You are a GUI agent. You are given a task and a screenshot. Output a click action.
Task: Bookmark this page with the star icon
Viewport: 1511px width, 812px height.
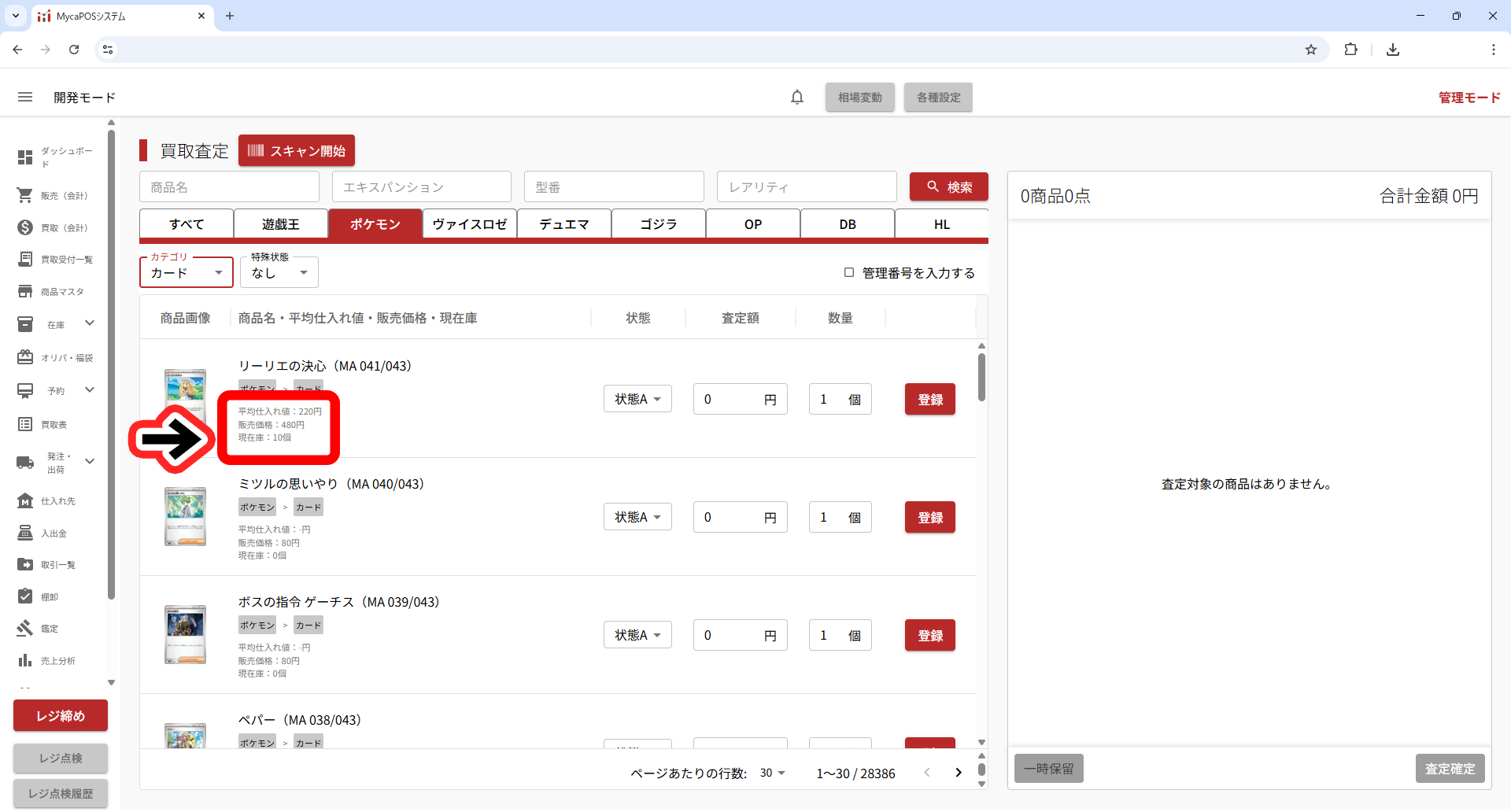click(x=1310, y=50)
